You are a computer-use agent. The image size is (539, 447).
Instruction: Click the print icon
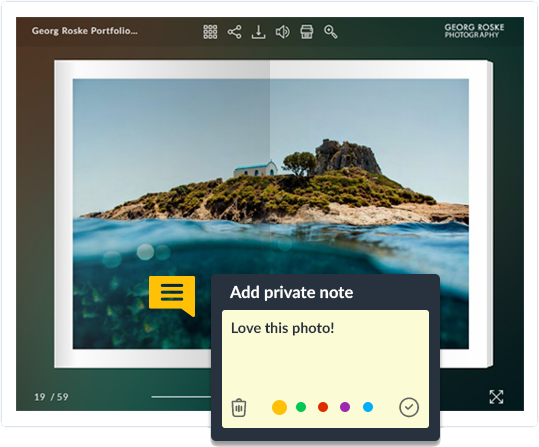[x=307, y=32]
